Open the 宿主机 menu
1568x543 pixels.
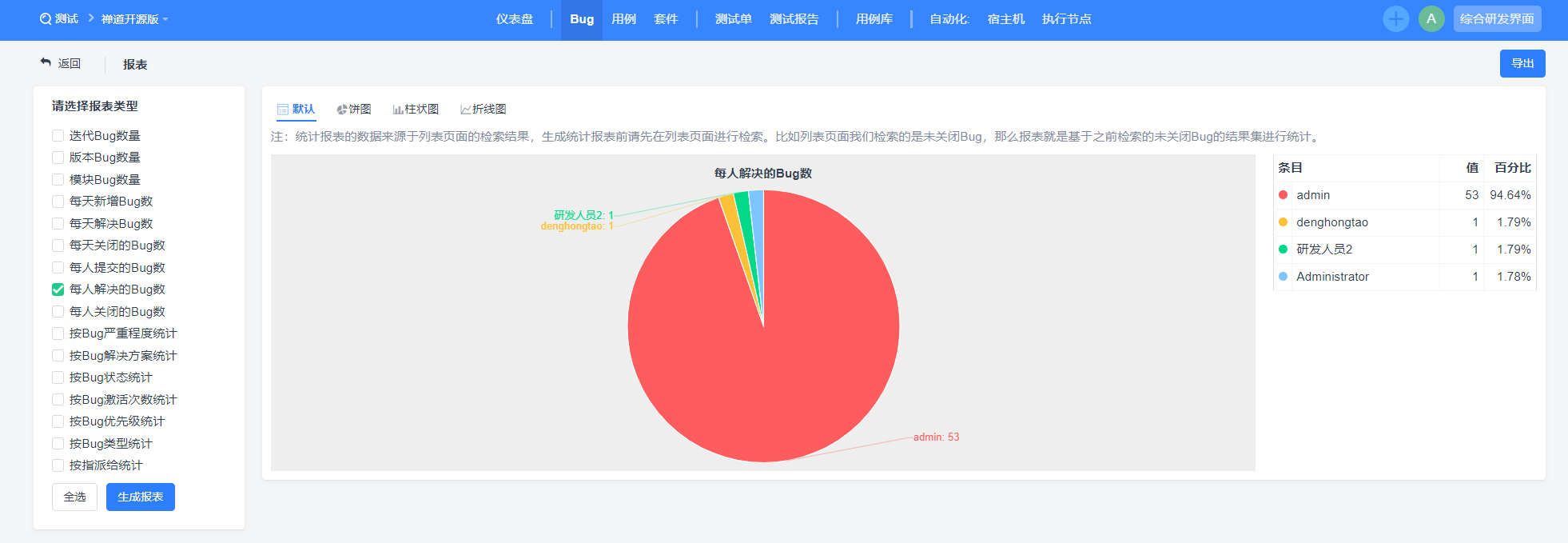[x=1006, y=19]
